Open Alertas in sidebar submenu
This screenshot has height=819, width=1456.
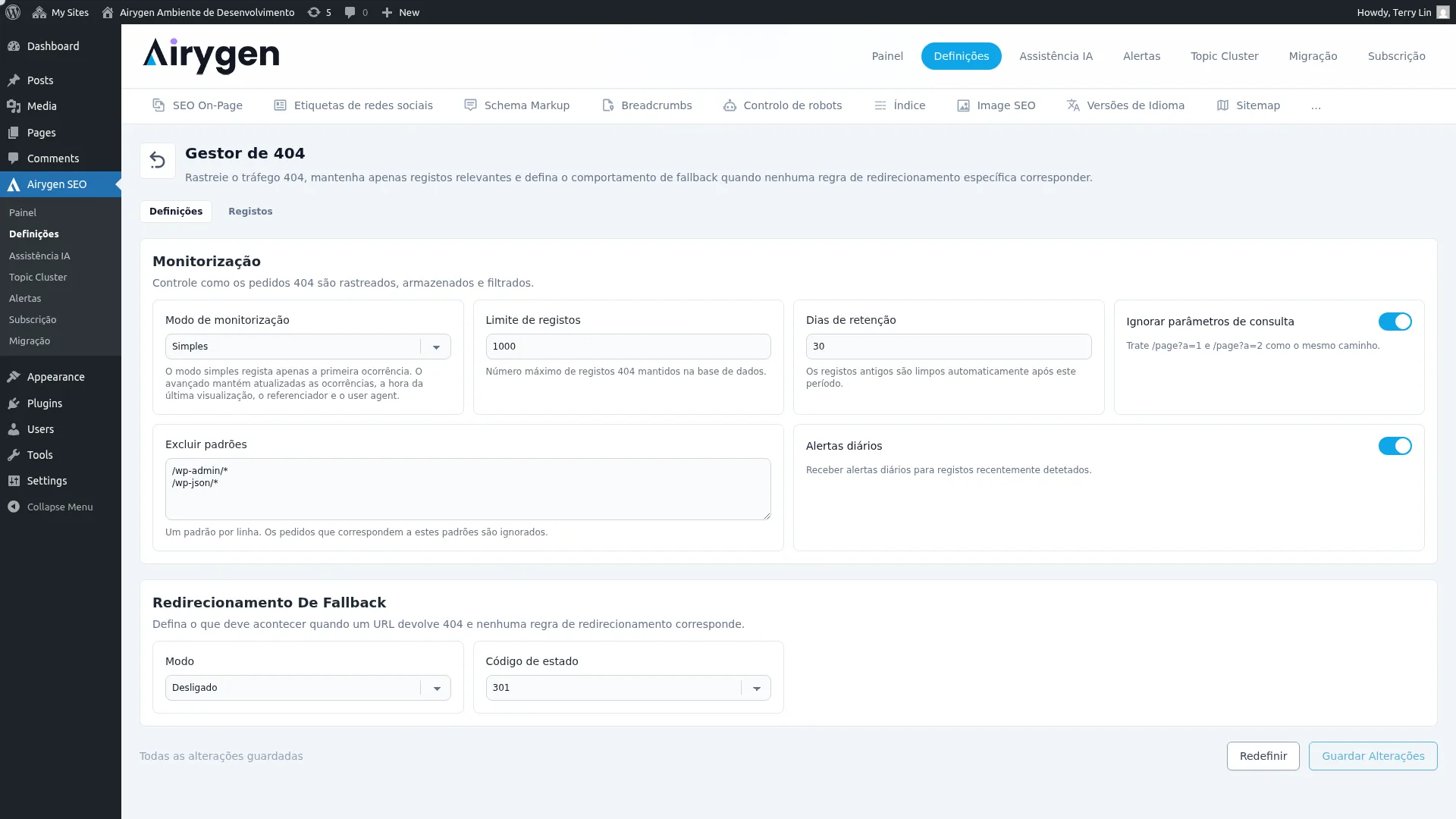point(25,299)
